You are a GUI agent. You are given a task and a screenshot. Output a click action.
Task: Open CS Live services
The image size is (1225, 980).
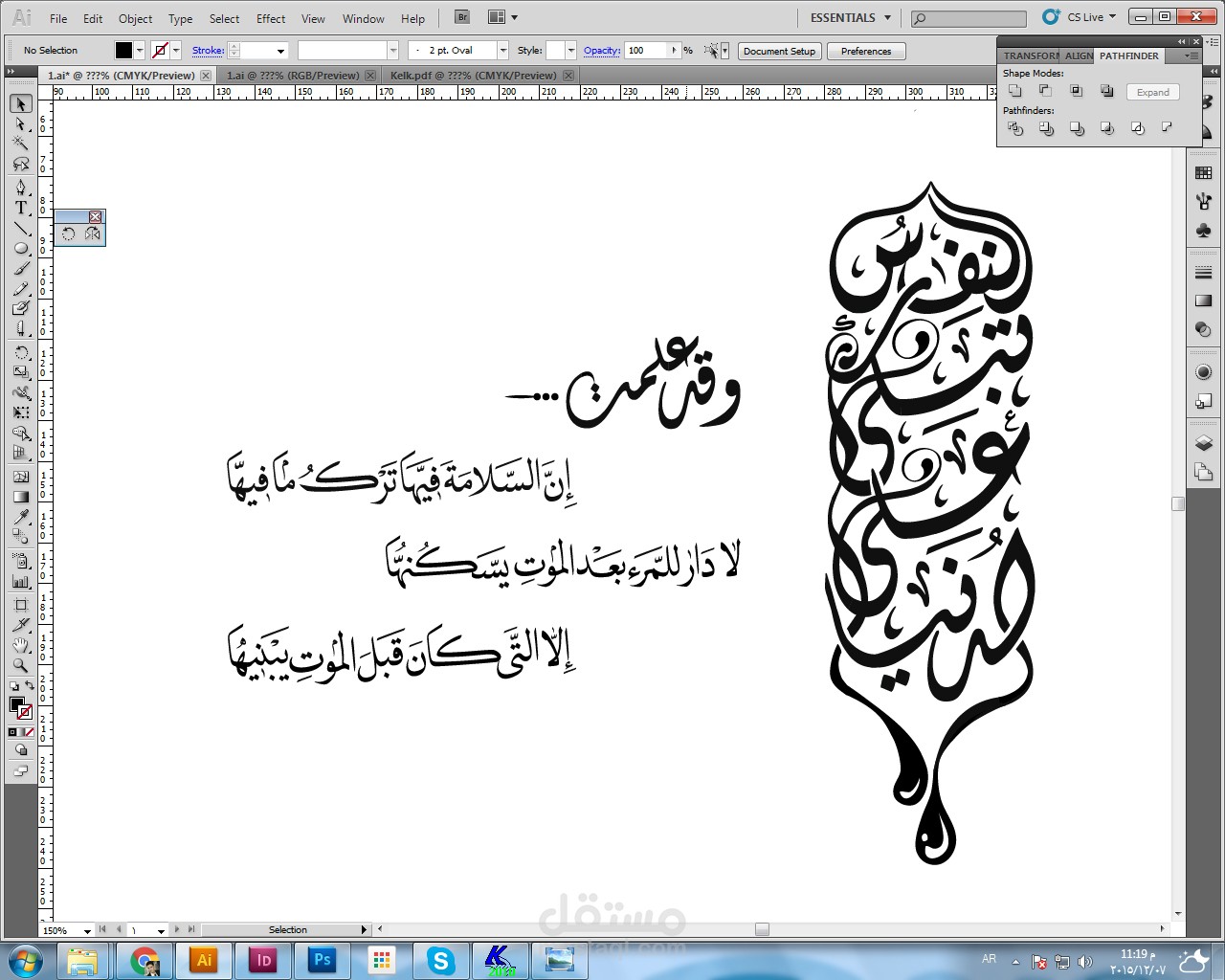tap(1080, 17)
